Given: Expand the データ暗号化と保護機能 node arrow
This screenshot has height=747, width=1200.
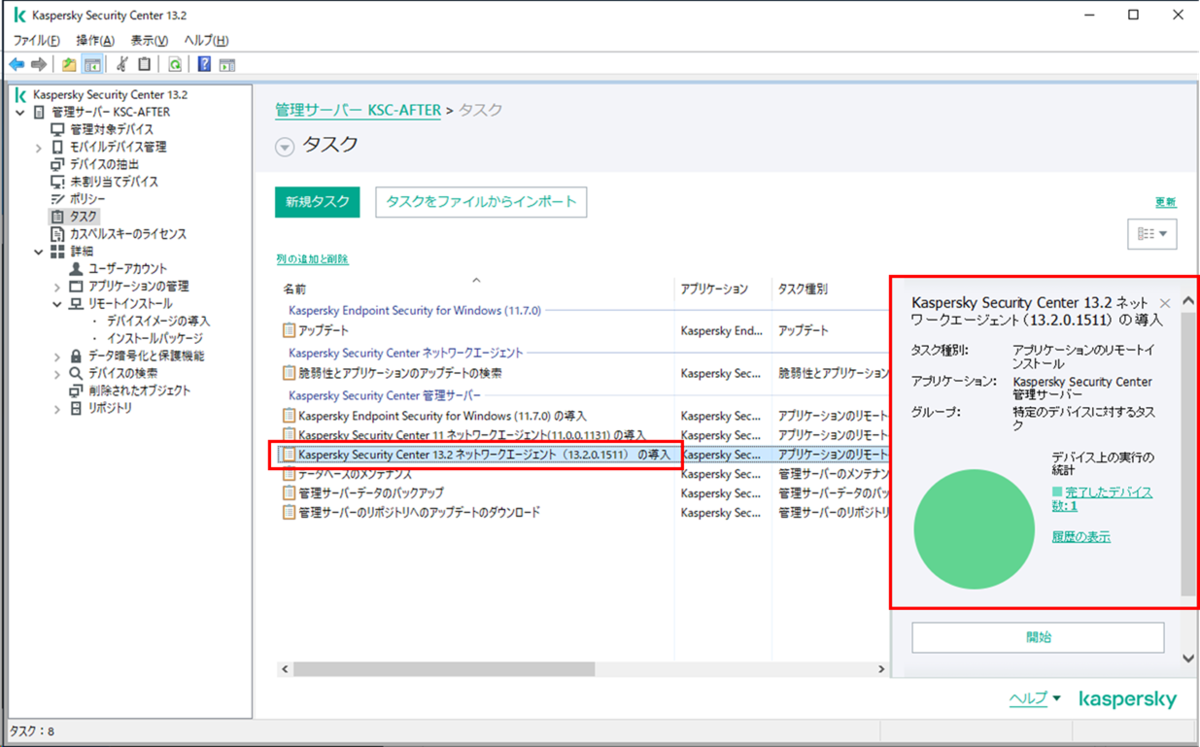Looking at the screenshot, I should [58, 356].
